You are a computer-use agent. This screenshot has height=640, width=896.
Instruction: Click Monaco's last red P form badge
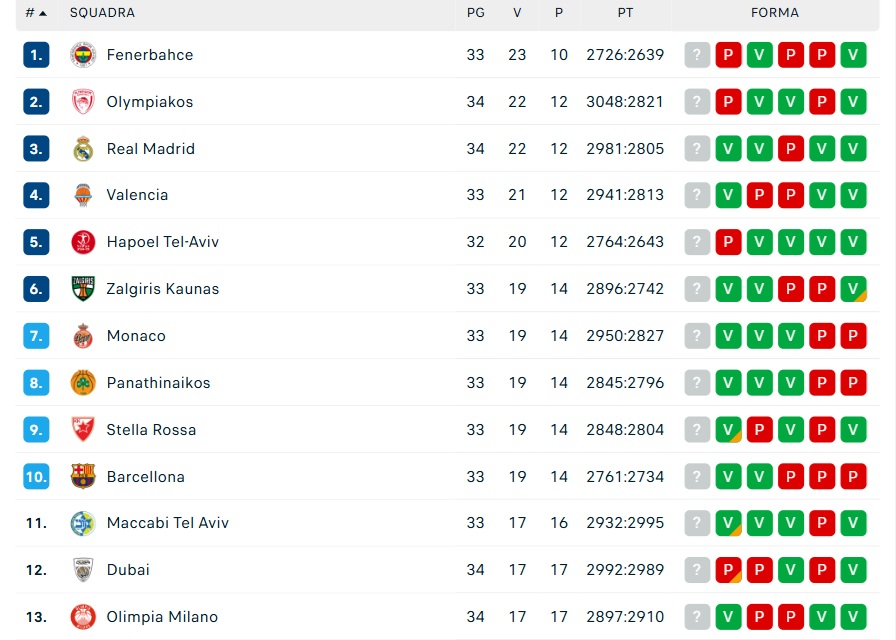tap(853, 336)
